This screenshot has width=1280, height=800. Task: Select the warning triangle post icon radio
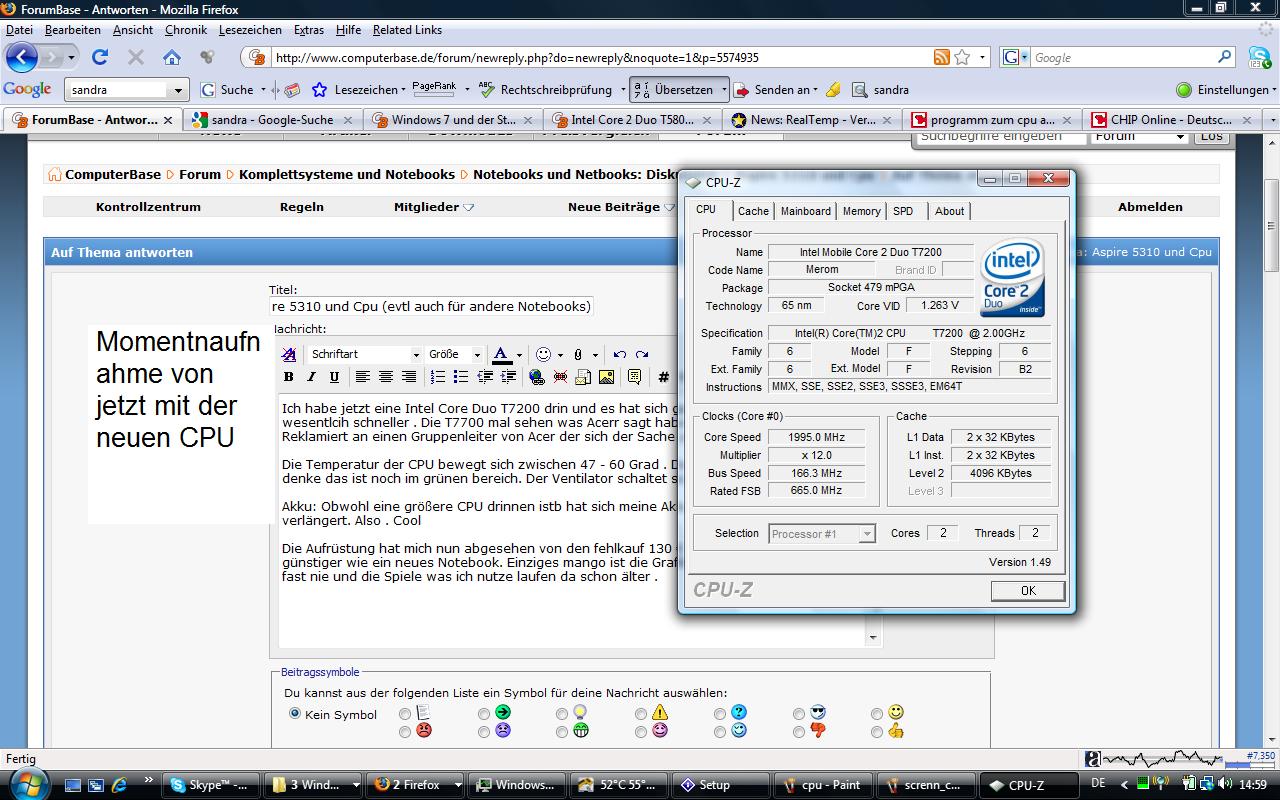[x=641, y=714]
